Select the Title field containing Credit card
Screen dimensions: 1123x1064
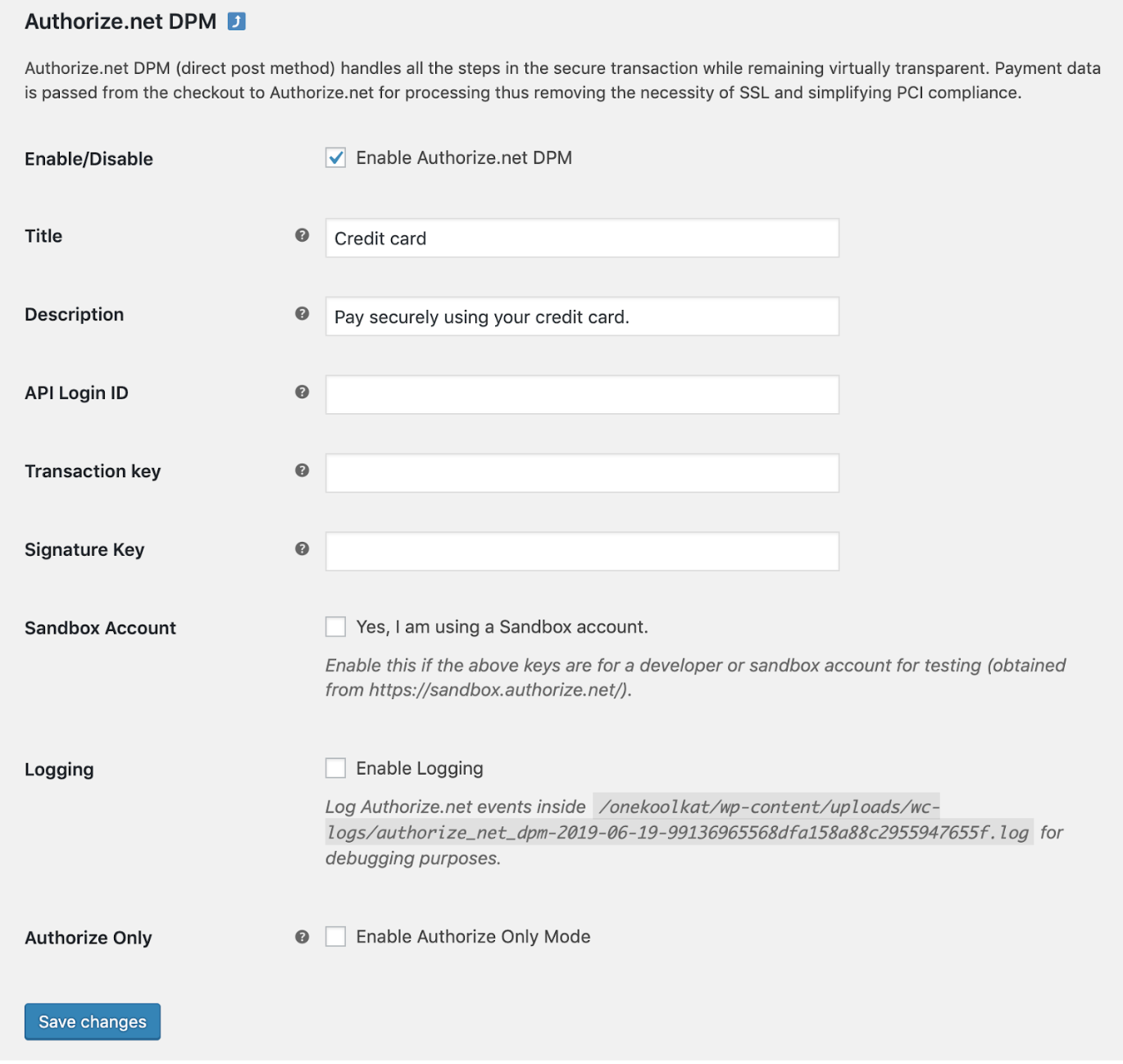click(582, 239)
